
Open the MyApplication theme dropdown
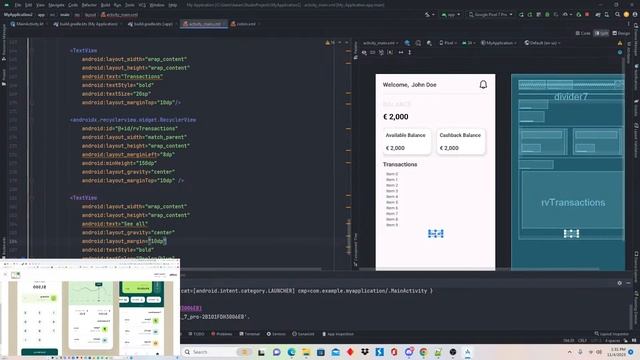[499, 43]
